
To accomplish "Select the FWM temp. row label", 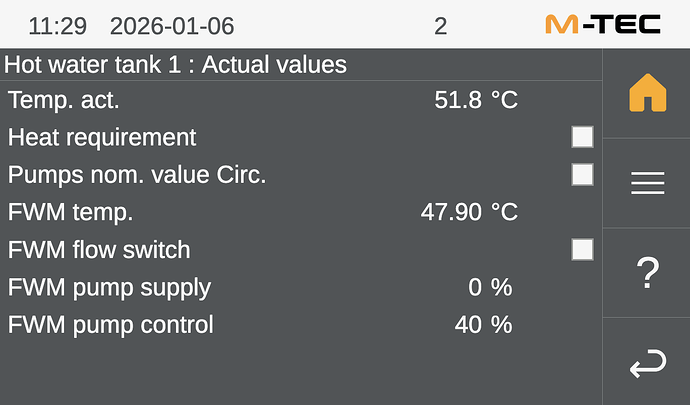I will [70, 212].
